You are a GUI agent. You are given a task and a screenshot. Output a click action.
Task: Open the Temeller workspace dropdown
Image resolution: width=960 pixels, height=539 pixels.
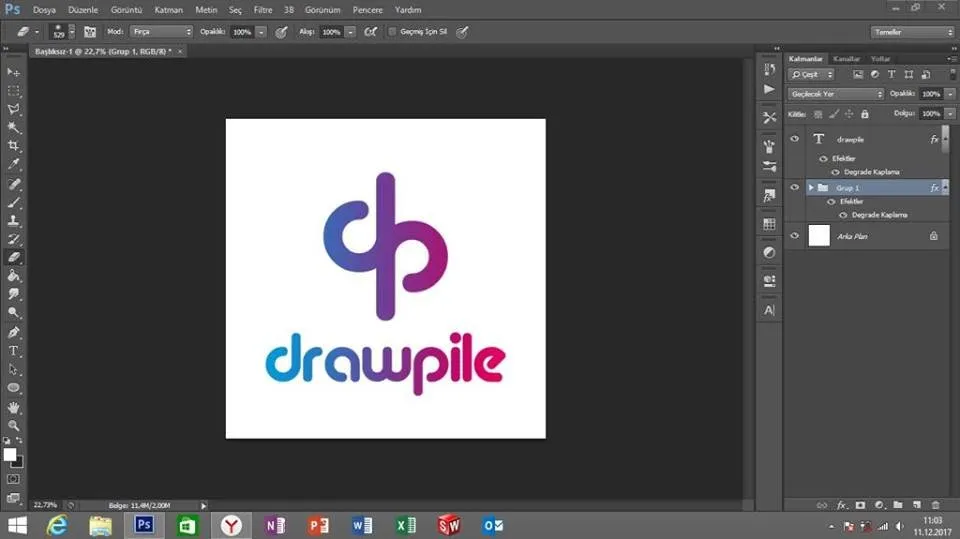tap(912, 32)
